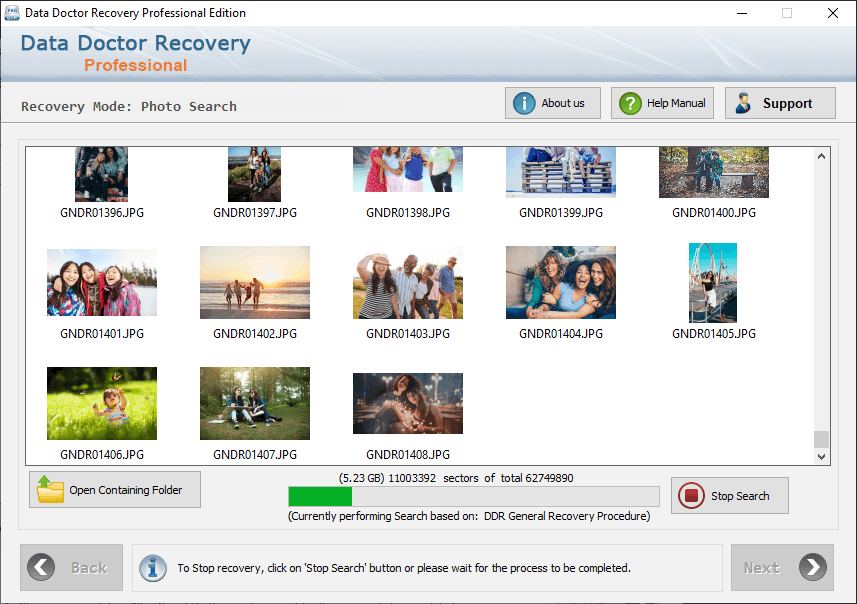Select the GNDR01401.JPG thumbnail image
The width and height of the screenshot is (857, 604).
coord(102,283)
